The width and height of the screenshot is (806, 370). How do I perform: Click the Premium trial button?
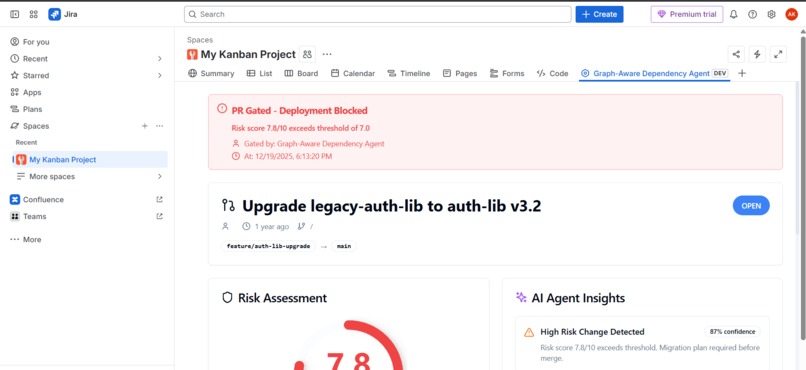tap(687, 14)
